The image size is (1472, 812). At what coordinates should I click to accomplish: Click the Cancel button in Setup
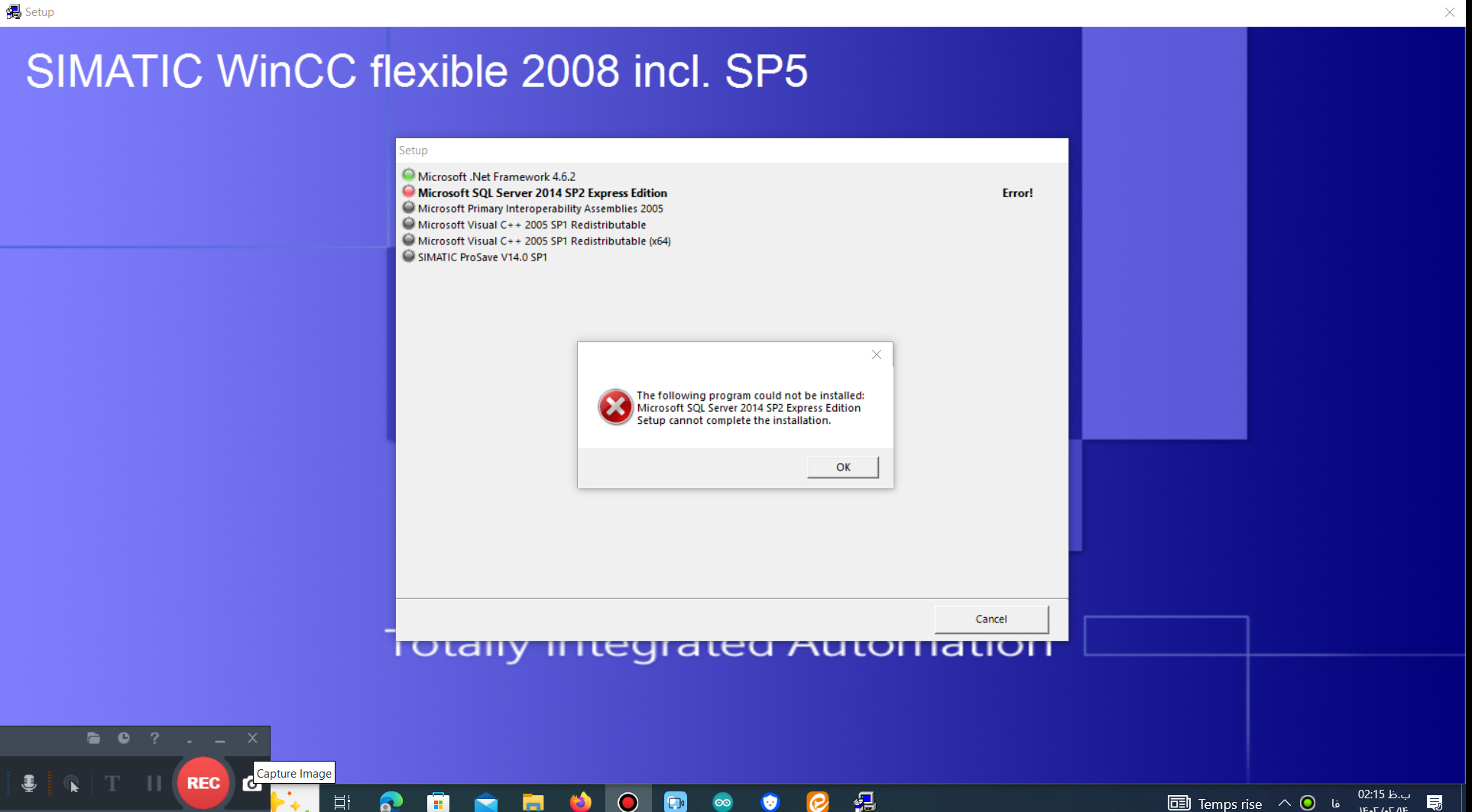click(991, 619)
